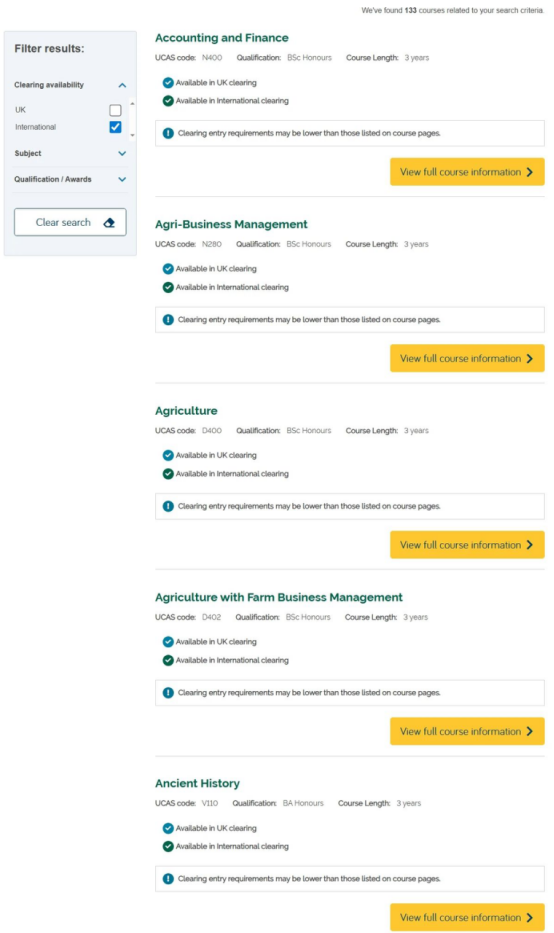The height and width of the screenshot is (933, 554).
Task: Click the info icon in Ancient History notice
Action: 168,879
